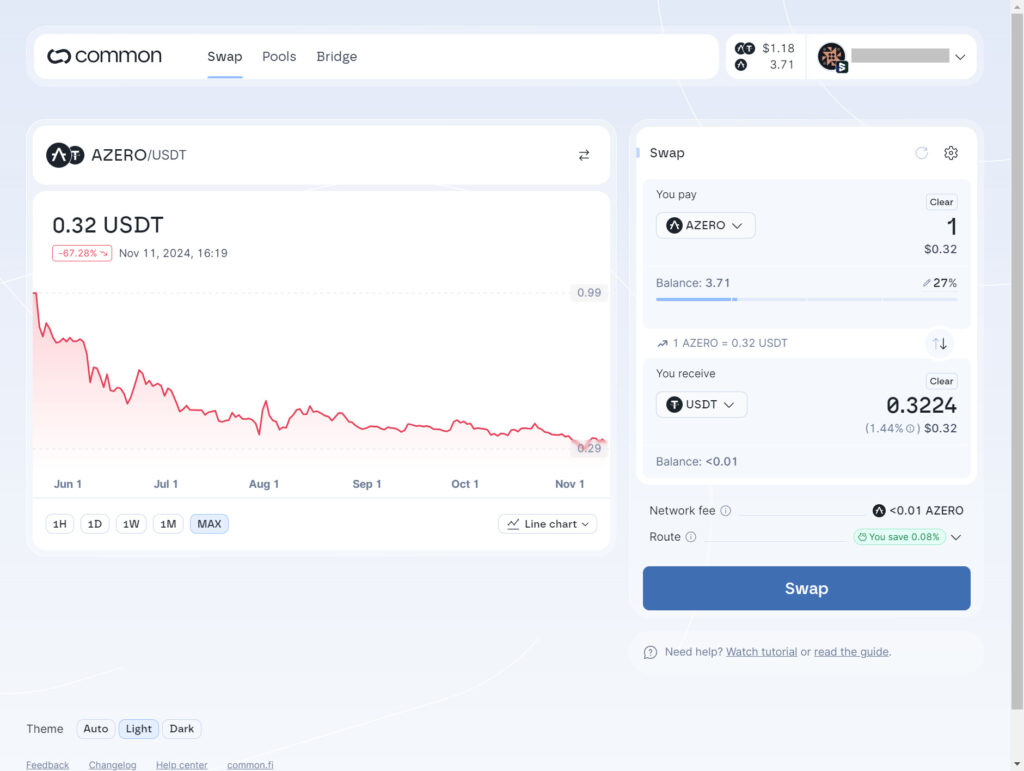
Task: Flip the AZERO/USDT chart pair
Action: [584, 155]
